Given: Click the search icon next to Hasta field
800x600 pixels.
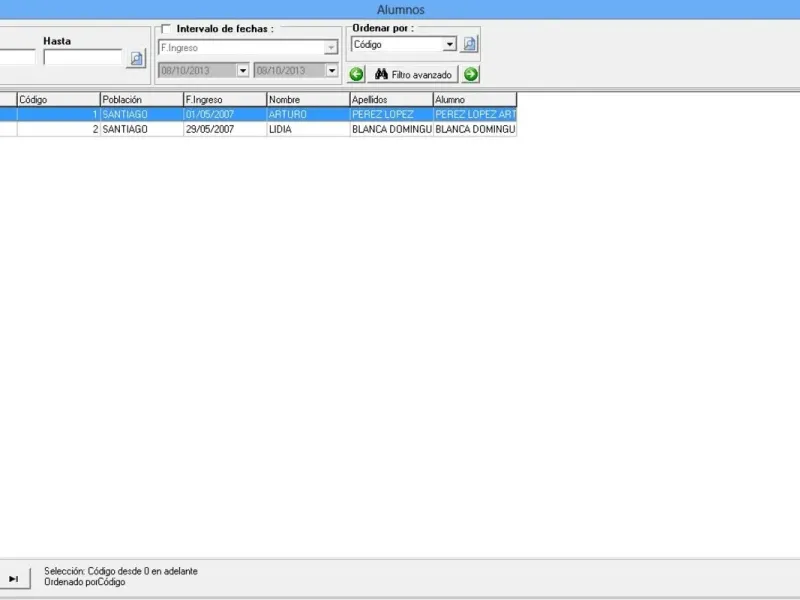Looking at the screenshot, I should pyautogui.click(x=136, y=58).
